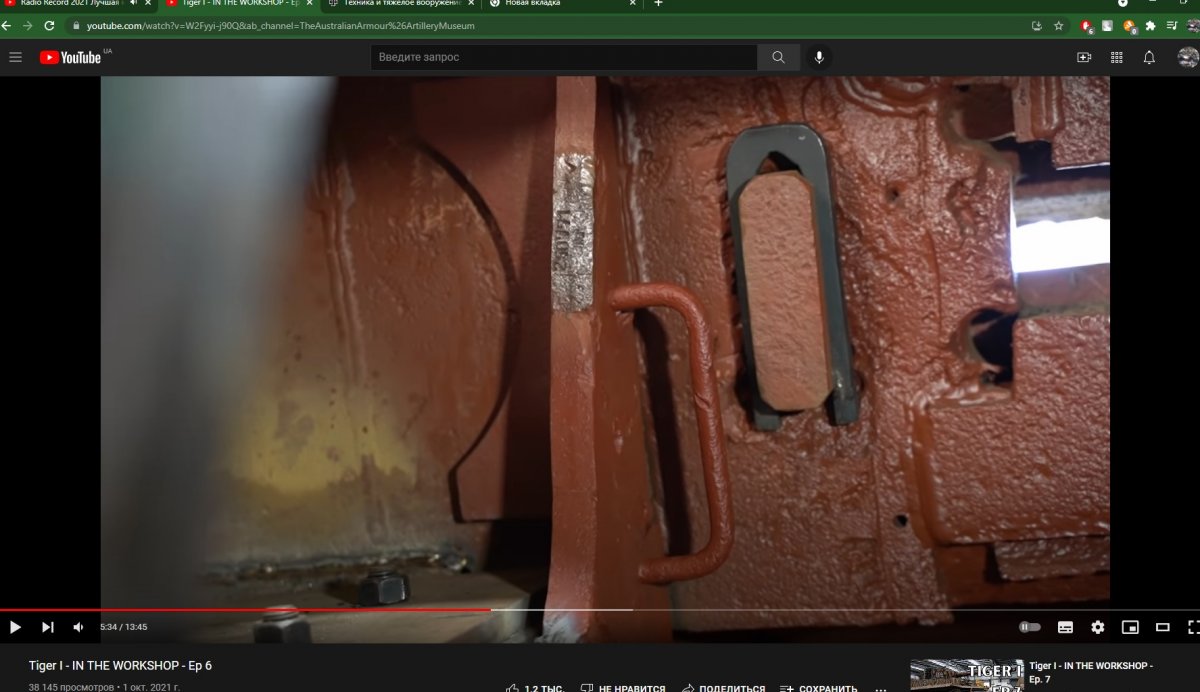Bookmark this page with the star
The width and height of the screenshot is (1200, 692).
coord(1059,25)
